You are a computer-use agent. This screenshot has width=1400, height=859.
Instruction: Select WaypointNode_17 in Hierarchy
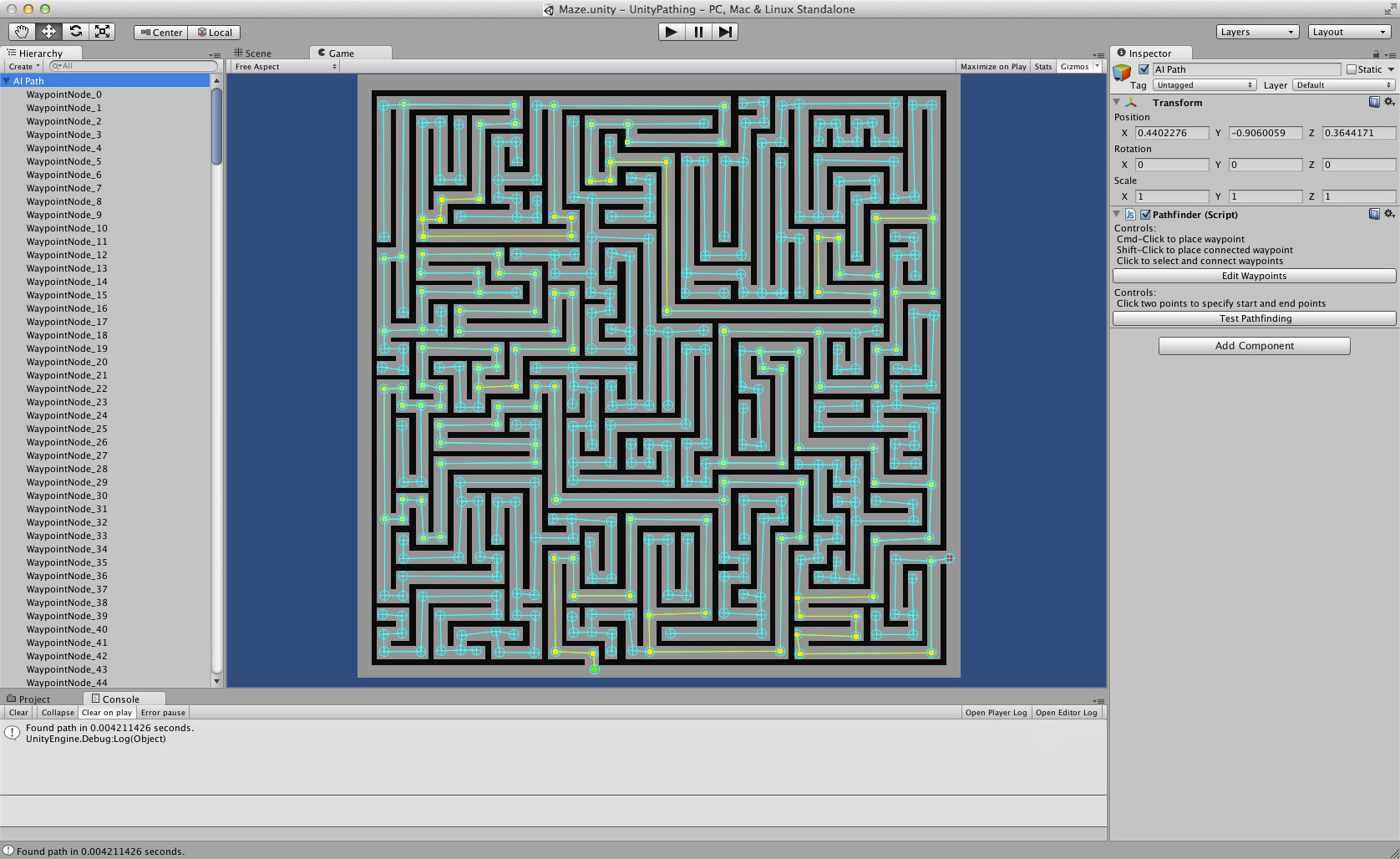(x=67, y=322)
